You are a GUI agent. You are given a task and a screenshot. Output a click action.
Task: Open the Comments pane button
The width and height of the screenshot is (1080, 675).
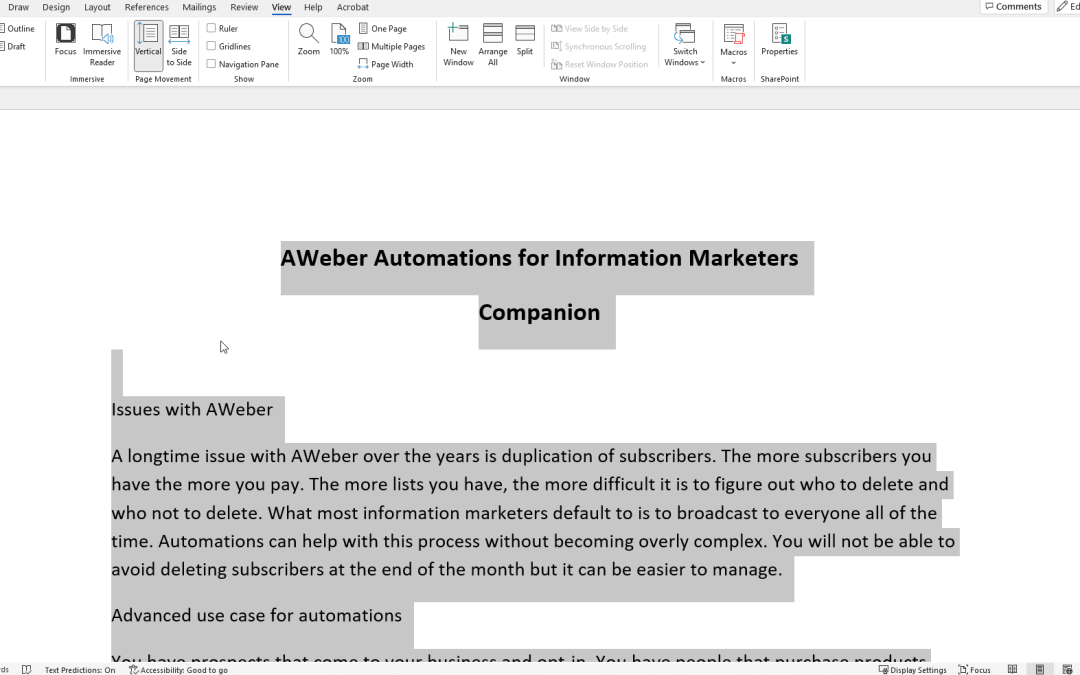[1013, 7]
